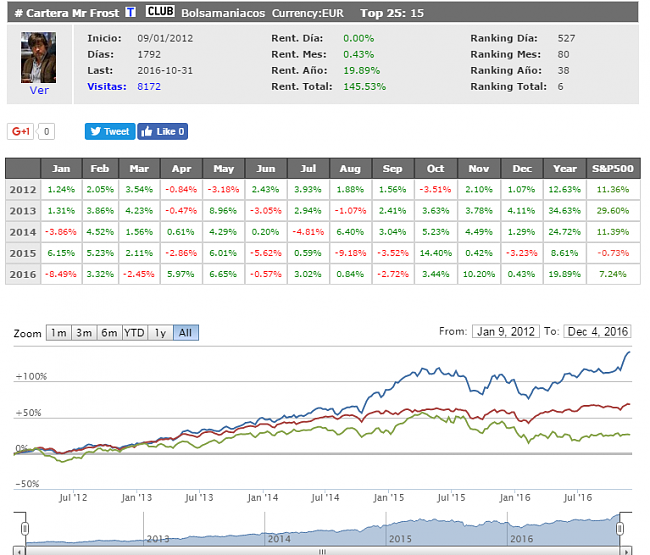The height and width of the screenshot is (555, 650).
Task: Click the CLUB badge in the header
Action: pyautogui.click(x=159, y=12)
